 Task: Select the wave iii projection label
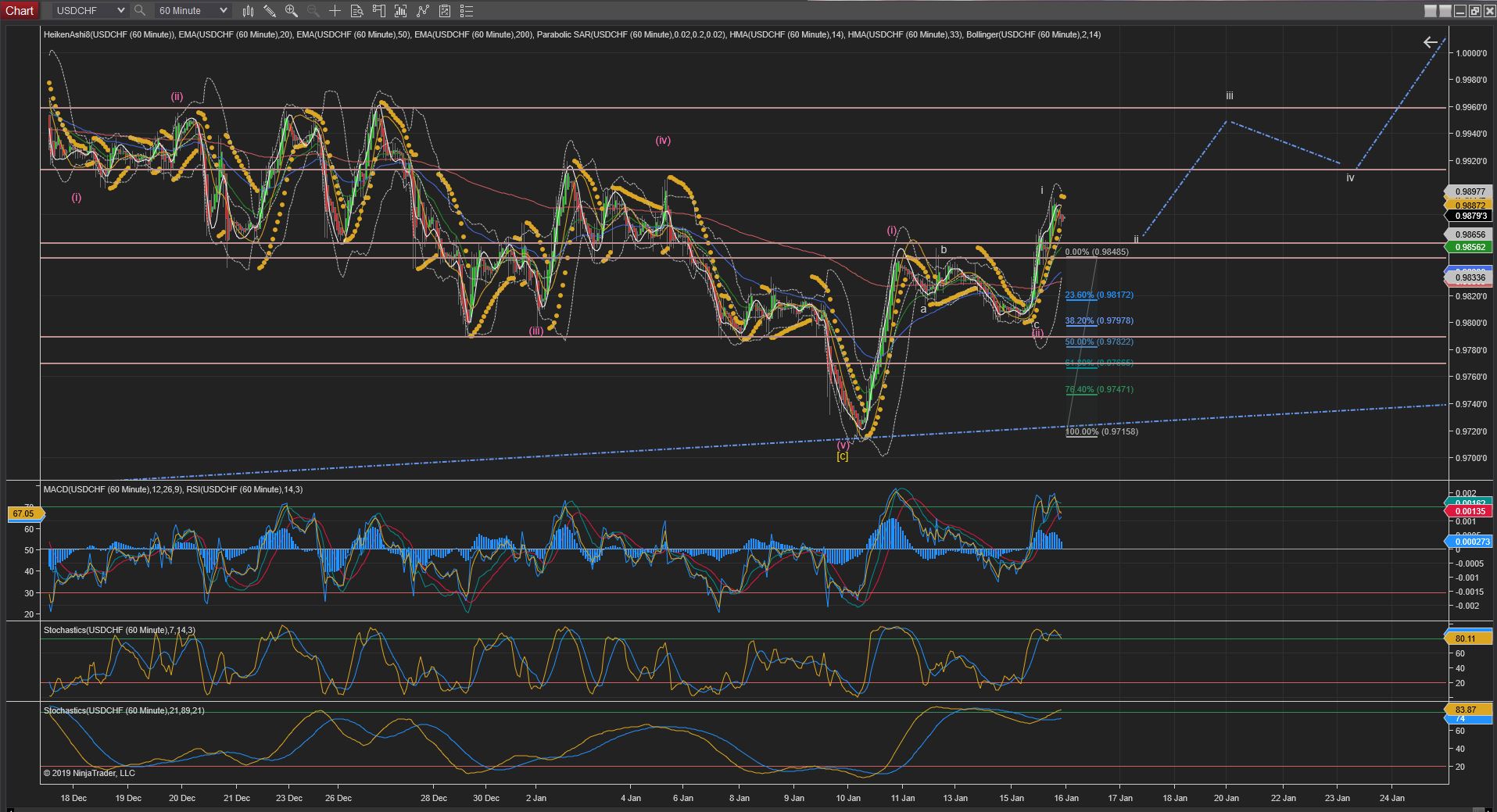coord(1229,96)
